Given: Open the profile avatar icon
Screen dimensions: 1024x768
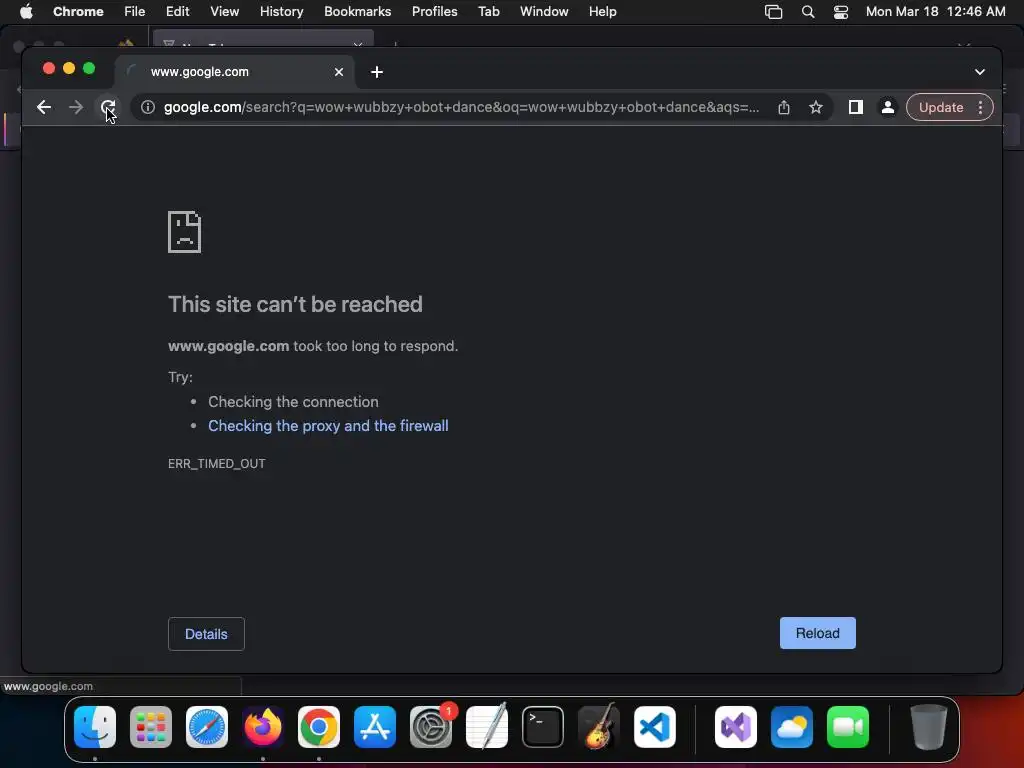Looking at the screenshot, I should click(x=888, y=107).
